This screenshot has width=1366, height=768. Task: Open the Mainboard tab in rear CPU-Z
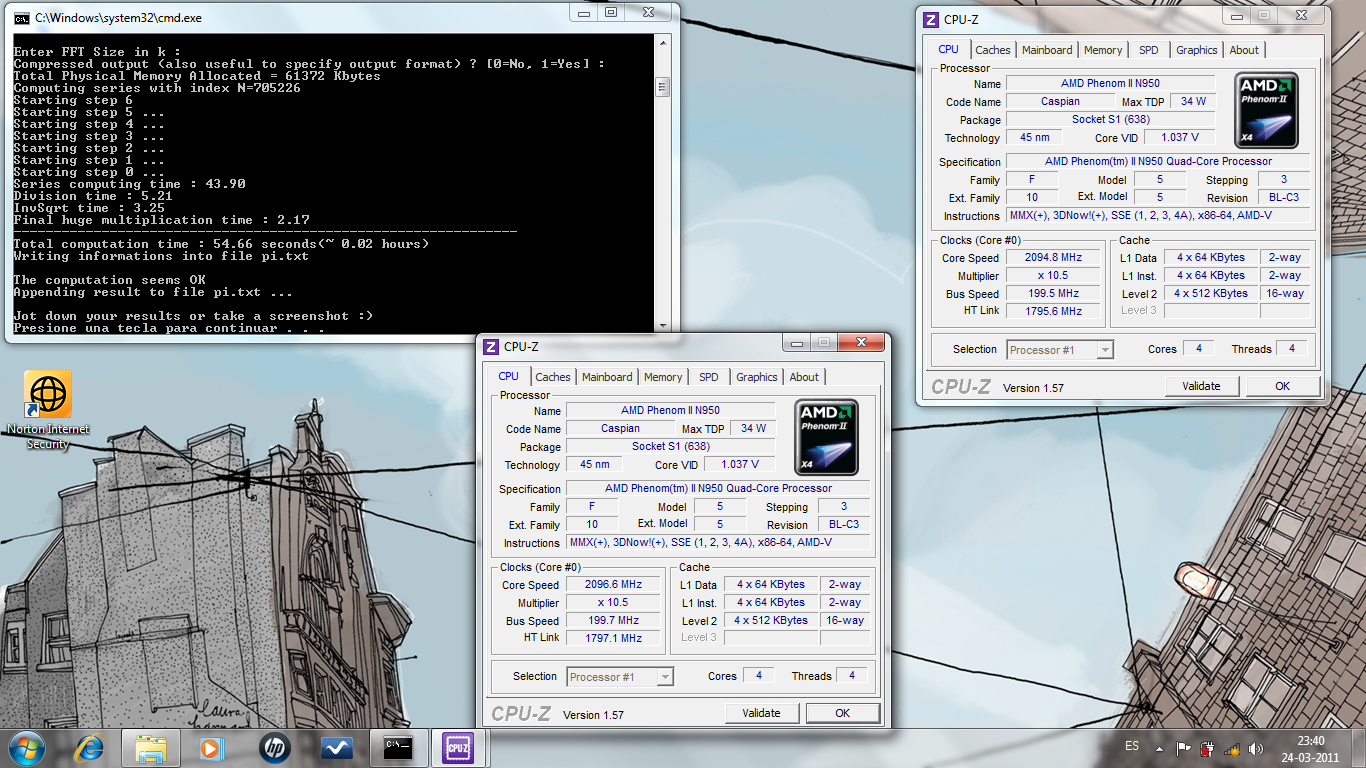coord(1047,50)
